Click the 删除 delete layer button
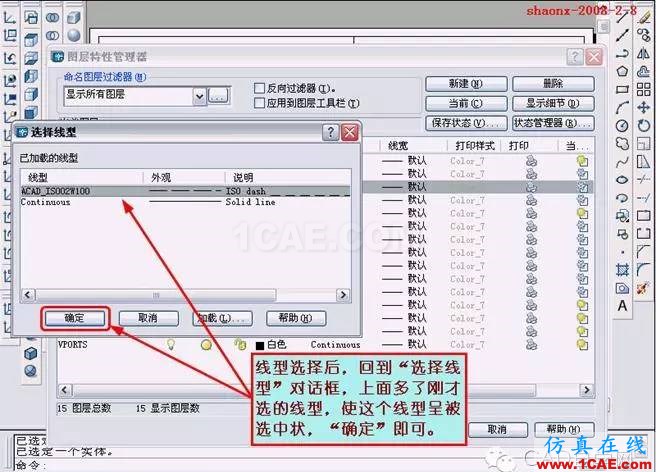The height and width of the screenshot is (472, 656). pyautogui.click(x=553, y=84)
